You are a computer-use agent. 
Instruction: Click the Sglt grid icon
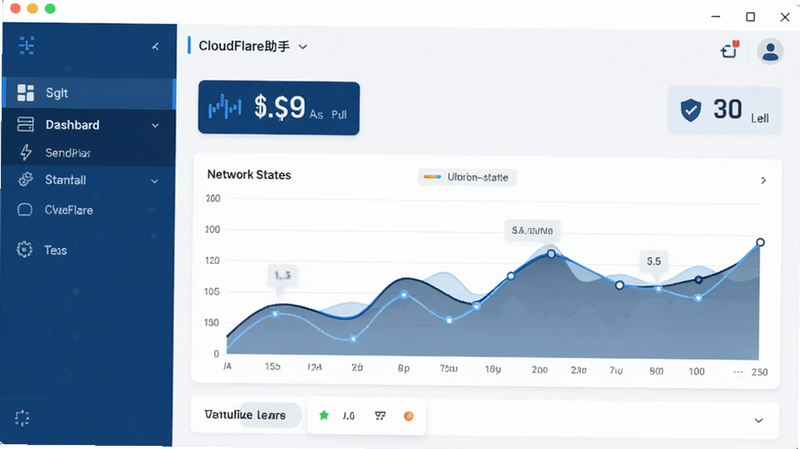[26, 93]
